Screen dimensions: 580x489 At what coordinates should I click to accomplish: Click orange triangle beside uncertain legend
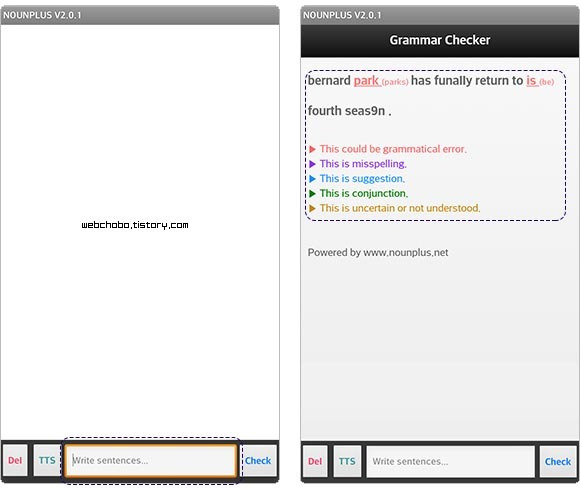[x=312, y=208]
